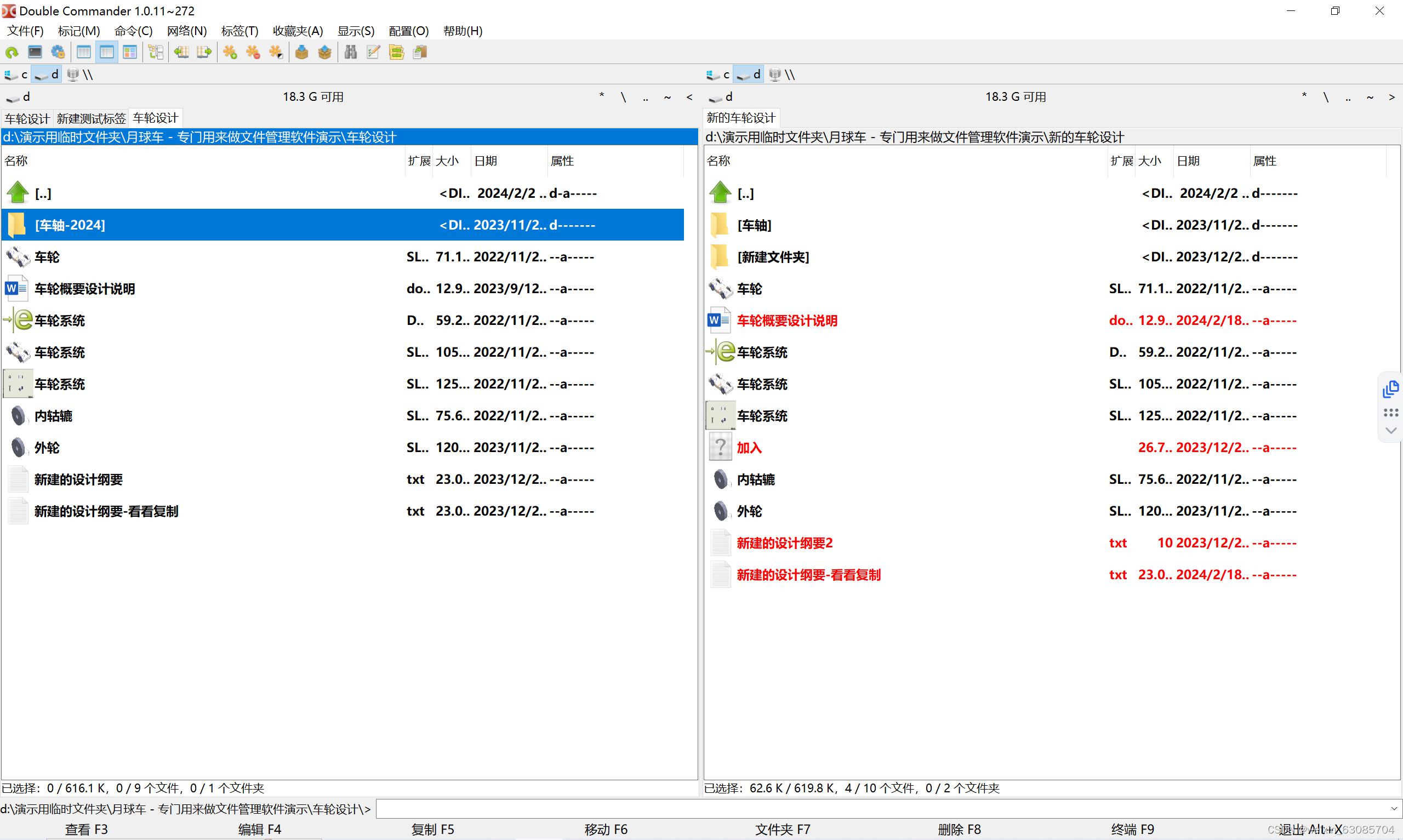This screenshot has height=840, width=1403.
Task: Click the unselect group (asterisk minus) icon
Action: click(253, 53)
